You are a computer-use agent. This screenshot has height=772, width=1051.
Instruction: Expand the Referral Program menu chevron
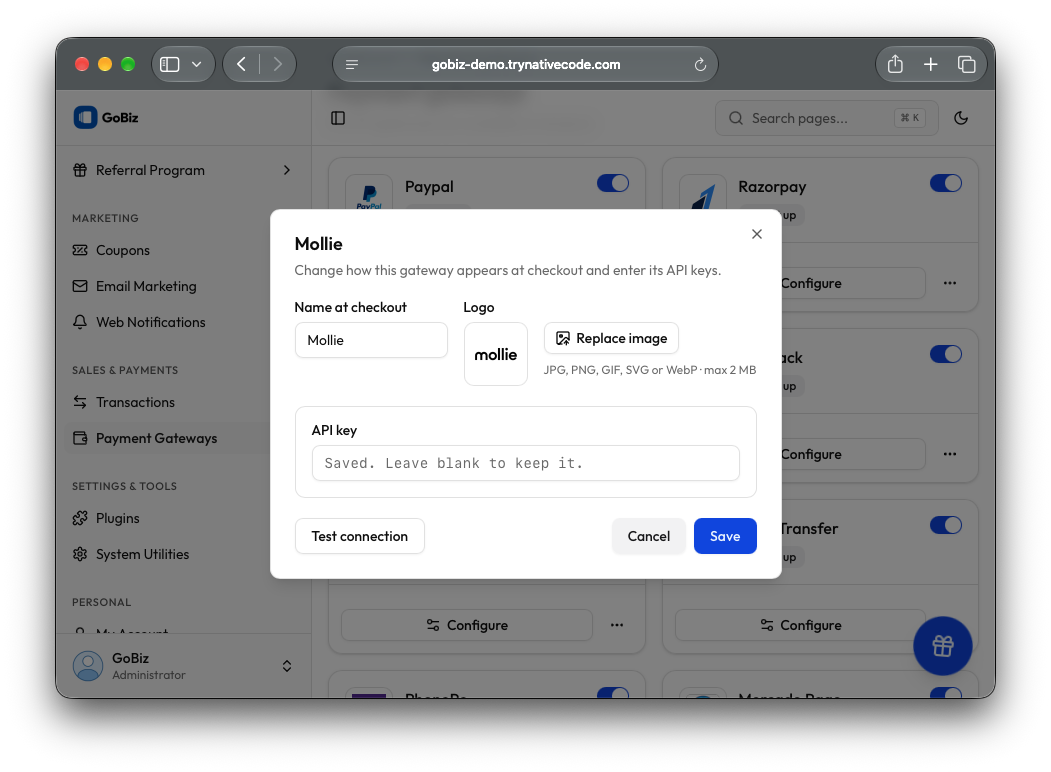287,170
